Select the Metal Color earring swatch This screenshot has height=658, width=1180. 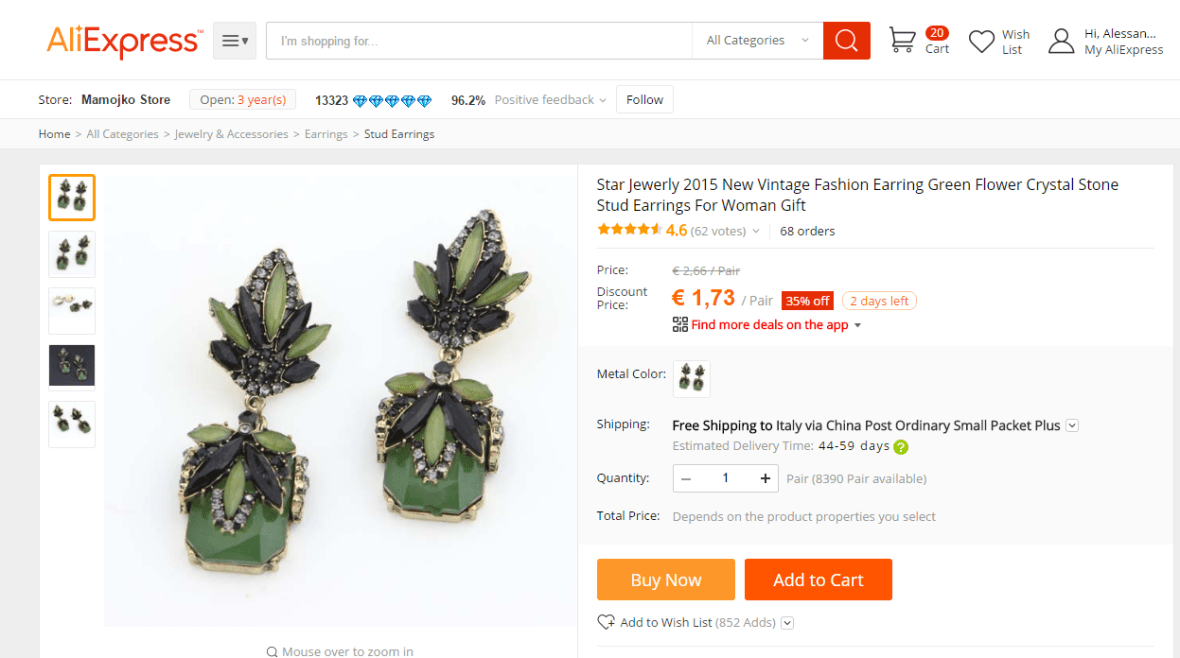(x=692, y=379)
